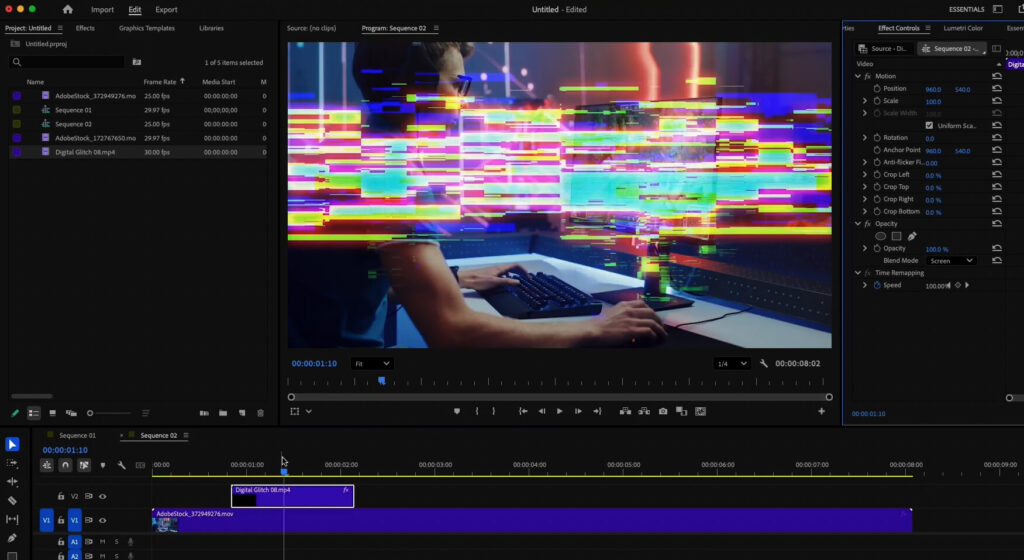Switch to the Effects panel tab
This screenshot has width=1024, height=560.
pyautogui.click(x=85, y=28)
